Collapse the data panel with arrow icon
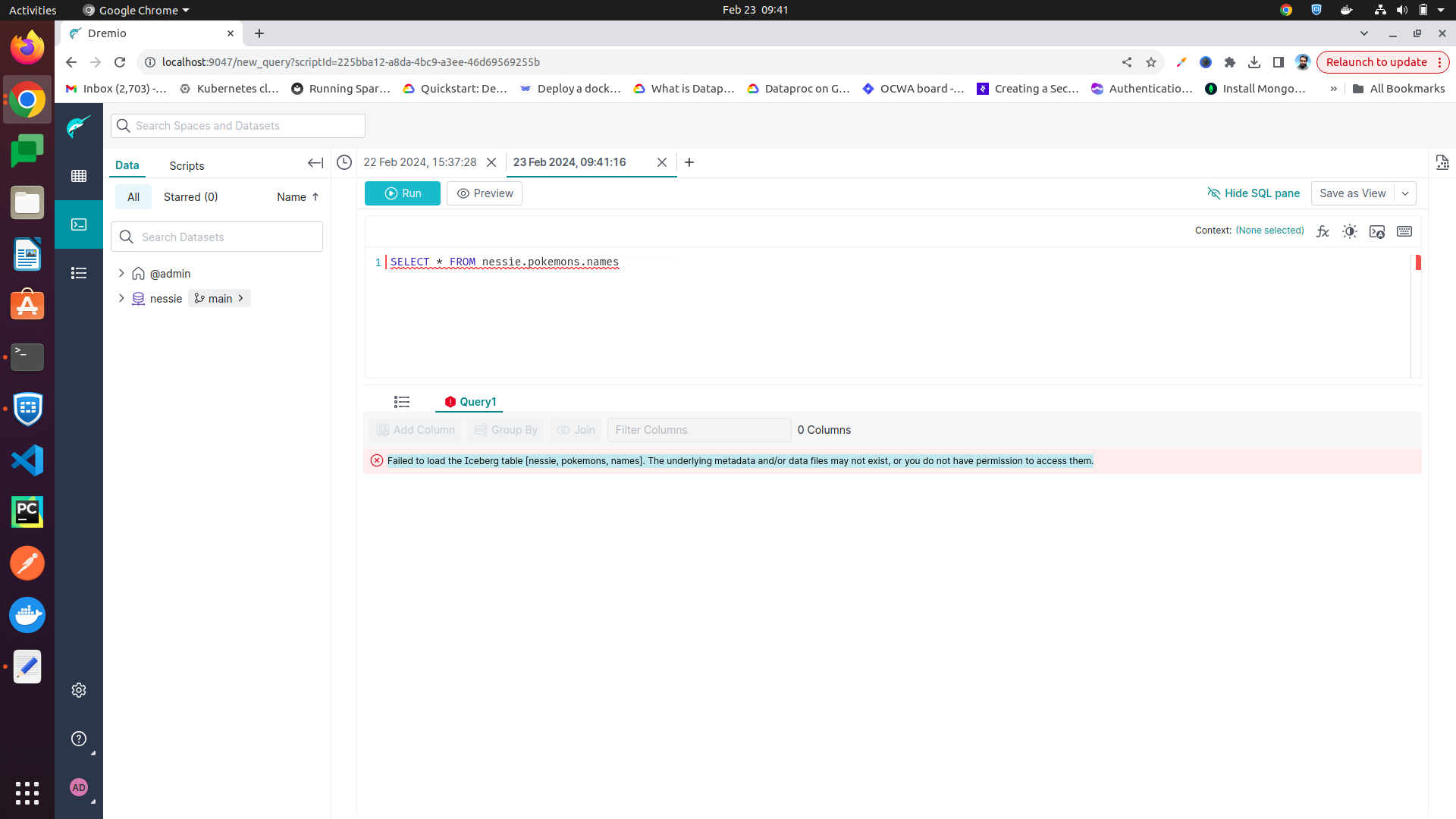This screenshot has width=1456, height=819. click(315, 163)
